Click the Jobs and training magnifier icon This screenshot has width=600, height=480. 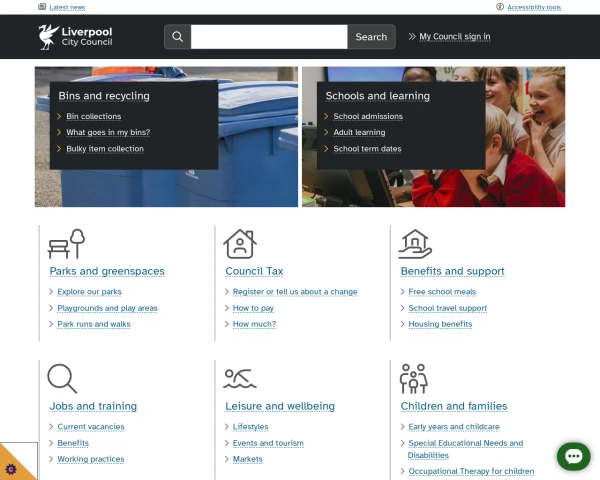62,378
